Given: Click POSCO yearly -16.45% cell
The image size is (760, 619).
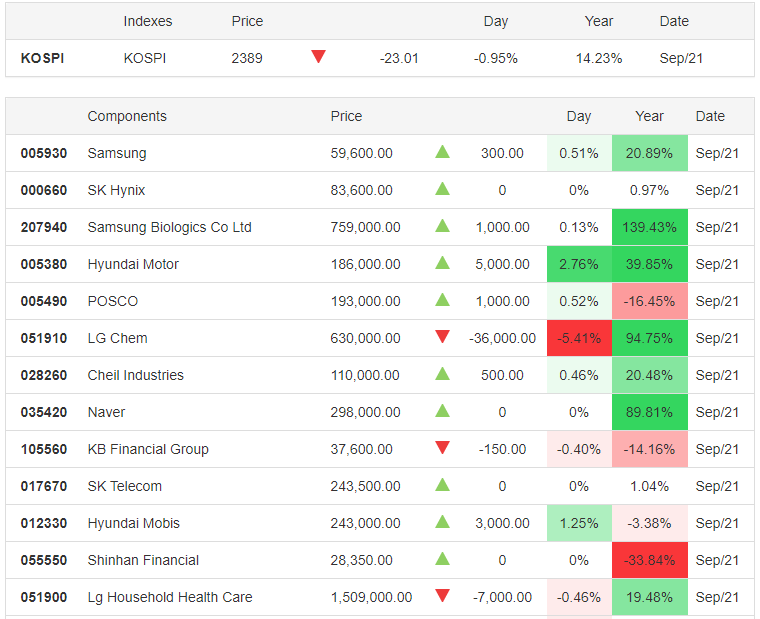Looking at the screenshot, I should pos(649,301).
